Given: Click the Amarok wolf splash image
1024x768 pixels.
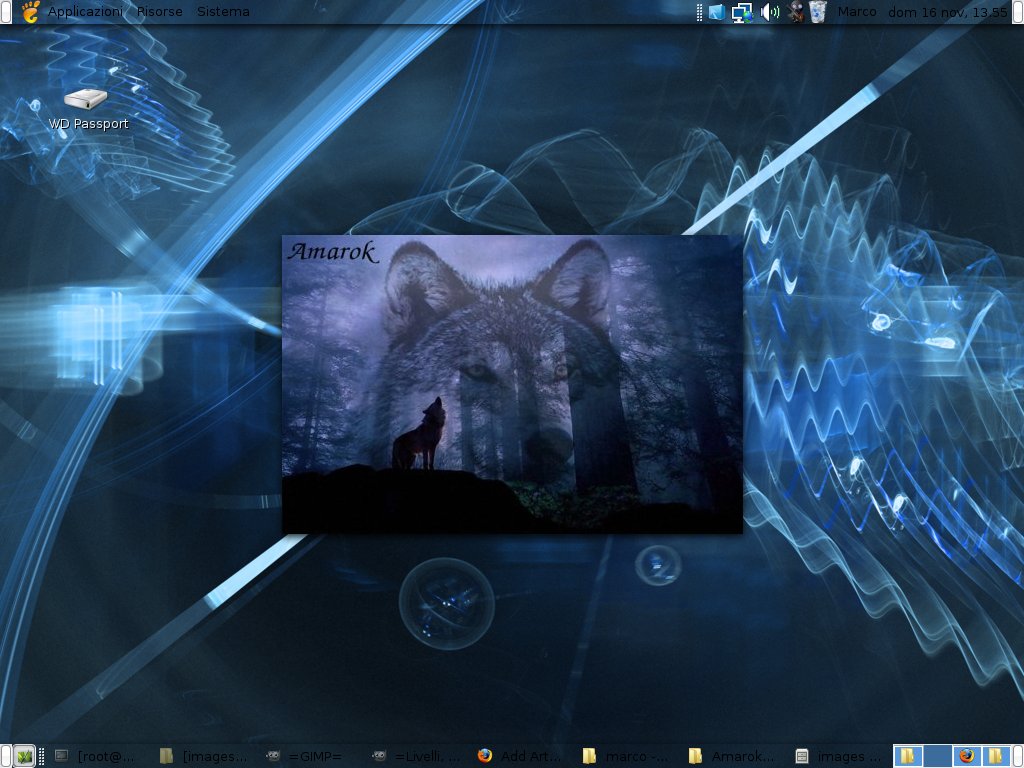Looking at the screenshot, I should click(512, 384).
